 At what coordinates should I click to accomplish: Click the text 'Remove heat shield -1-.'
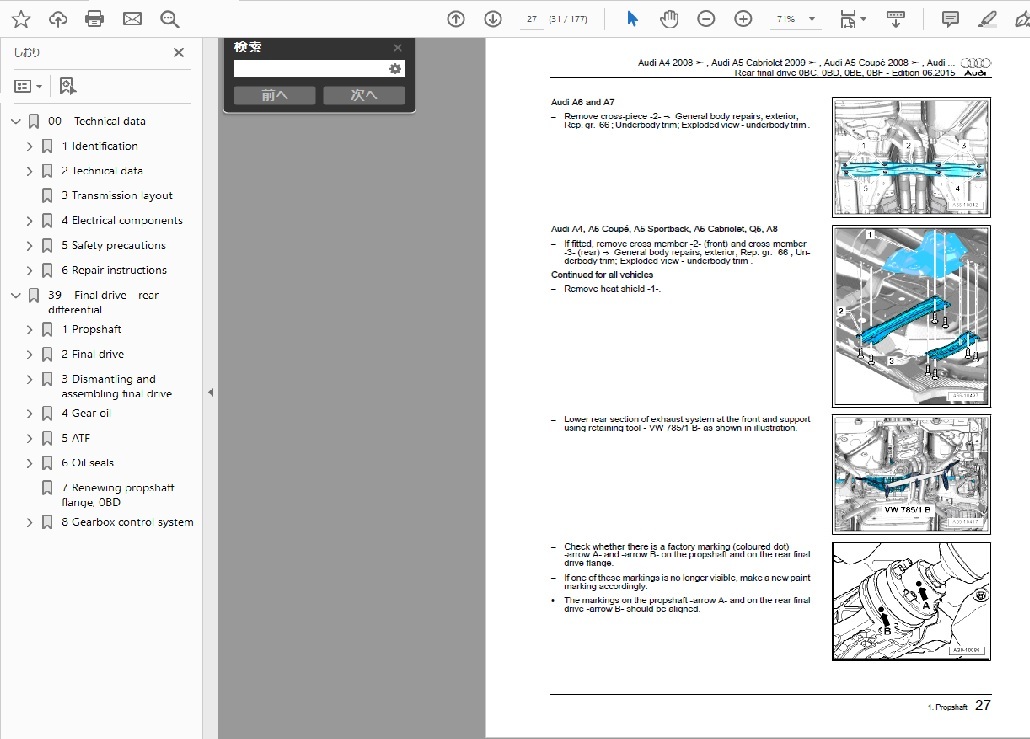612,289
